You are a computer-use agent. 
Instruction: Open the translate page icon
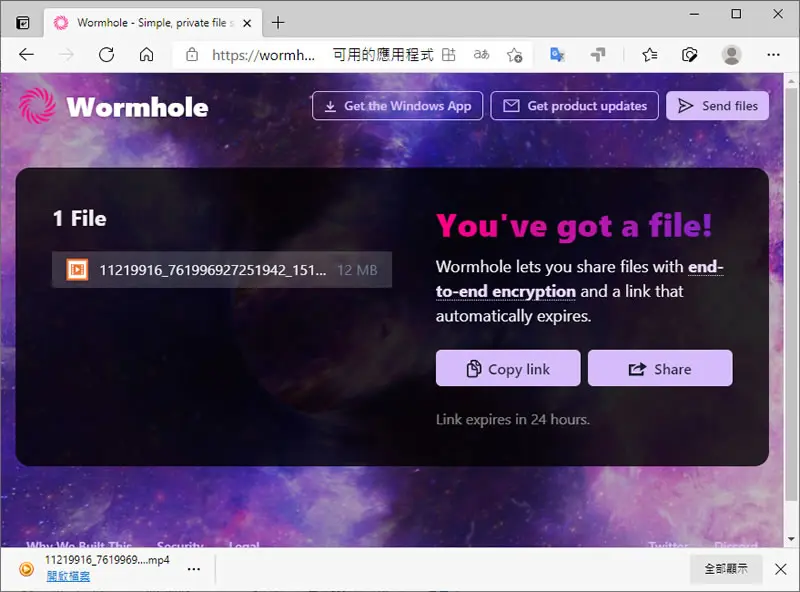pos(557,55)
